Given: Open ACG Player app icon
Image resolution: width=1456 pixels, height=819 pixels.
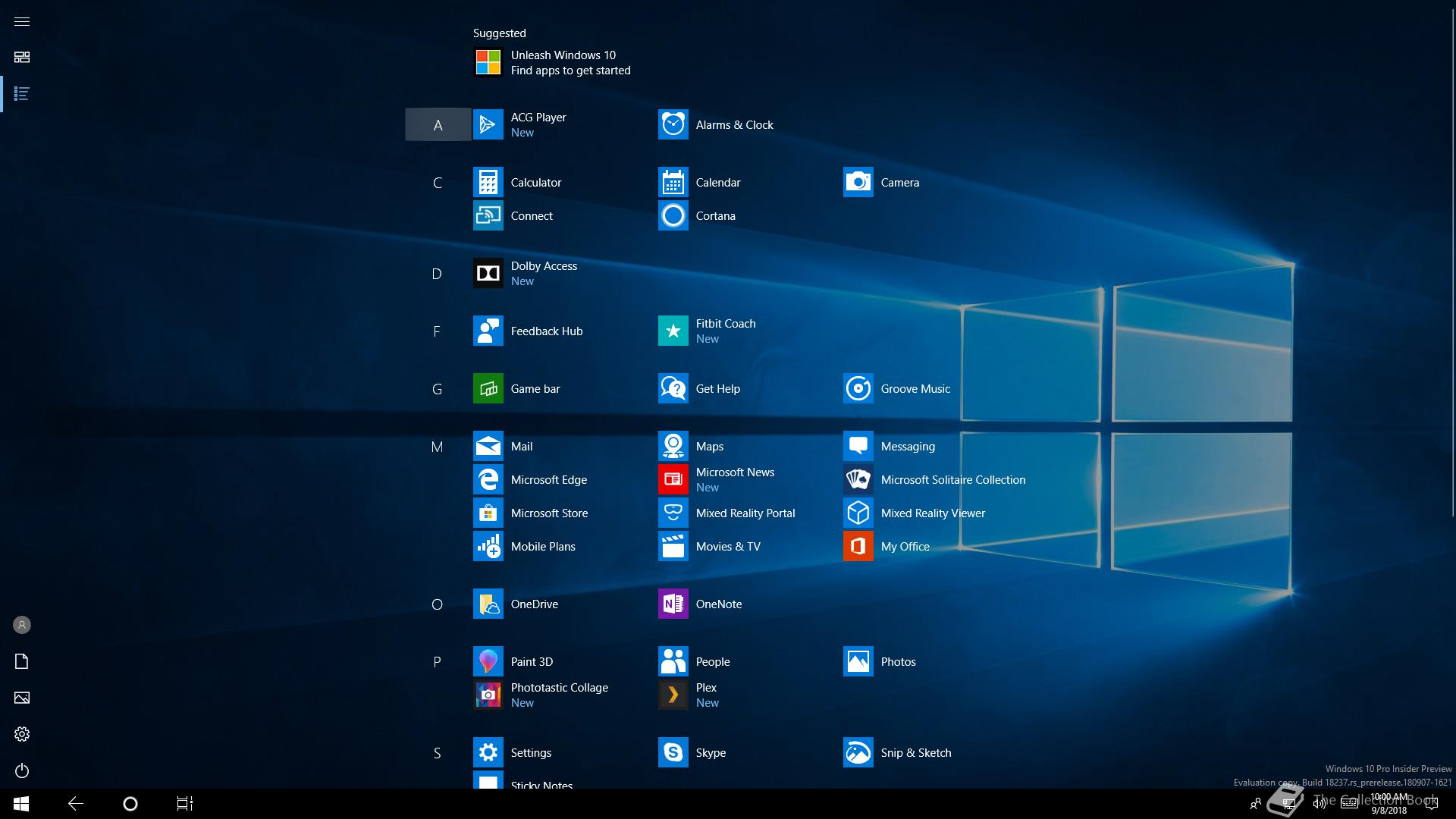Looking at the screenshot, I should pyautogui.click(x=488, y=124).
